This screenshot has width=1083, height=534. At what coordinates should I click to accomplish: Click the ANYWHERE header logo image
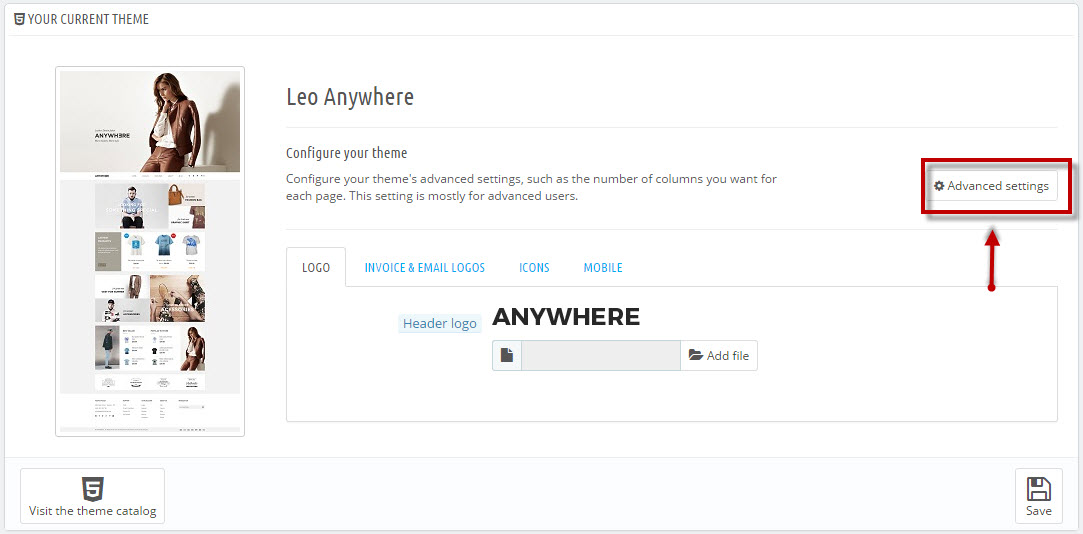(x=566, y=317)
